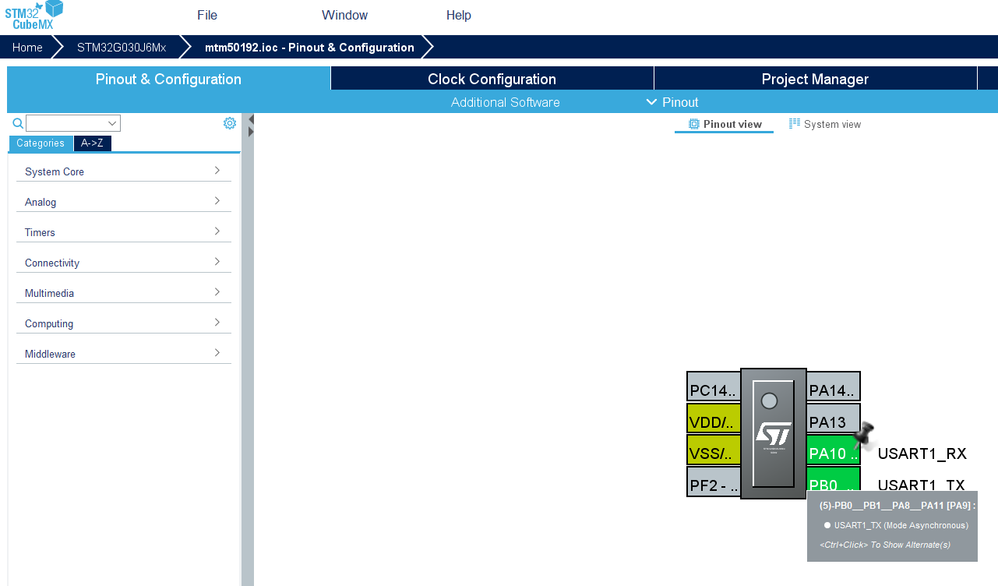Click the USART1_RX pin label

pos(922,454)
